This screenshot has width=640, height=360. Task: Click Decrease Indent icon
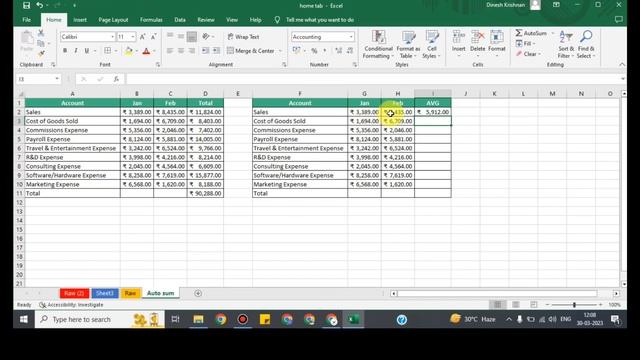click(x=205, y=51)
